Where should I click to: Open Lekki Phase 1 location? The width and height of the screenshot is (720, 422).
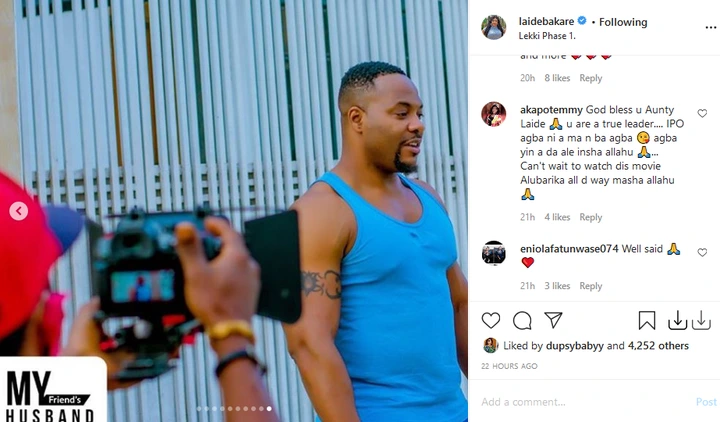tap(547, 36)
